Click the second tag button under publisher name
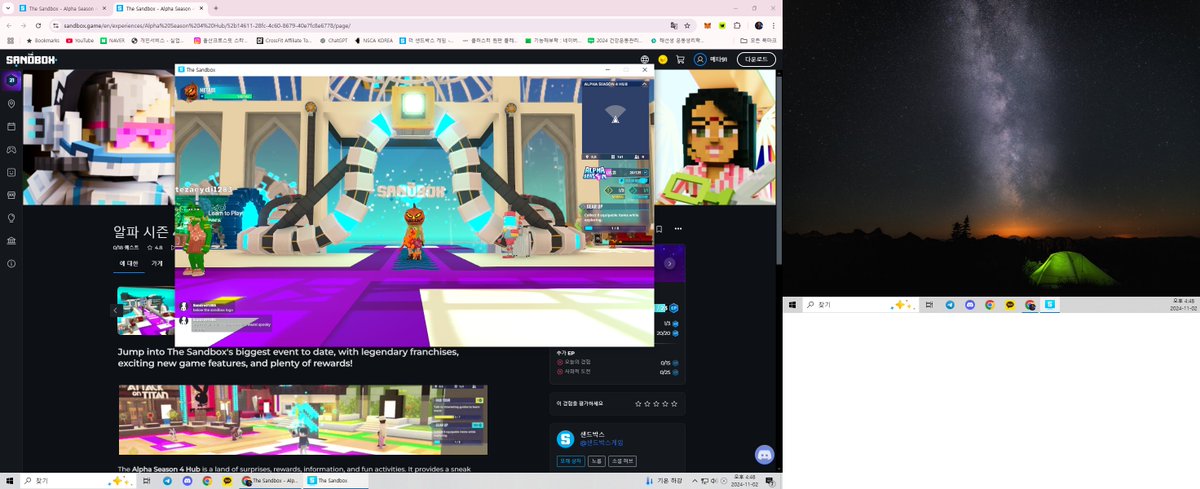Screen dimensions: 1200x489 click(x=596, y=461)
